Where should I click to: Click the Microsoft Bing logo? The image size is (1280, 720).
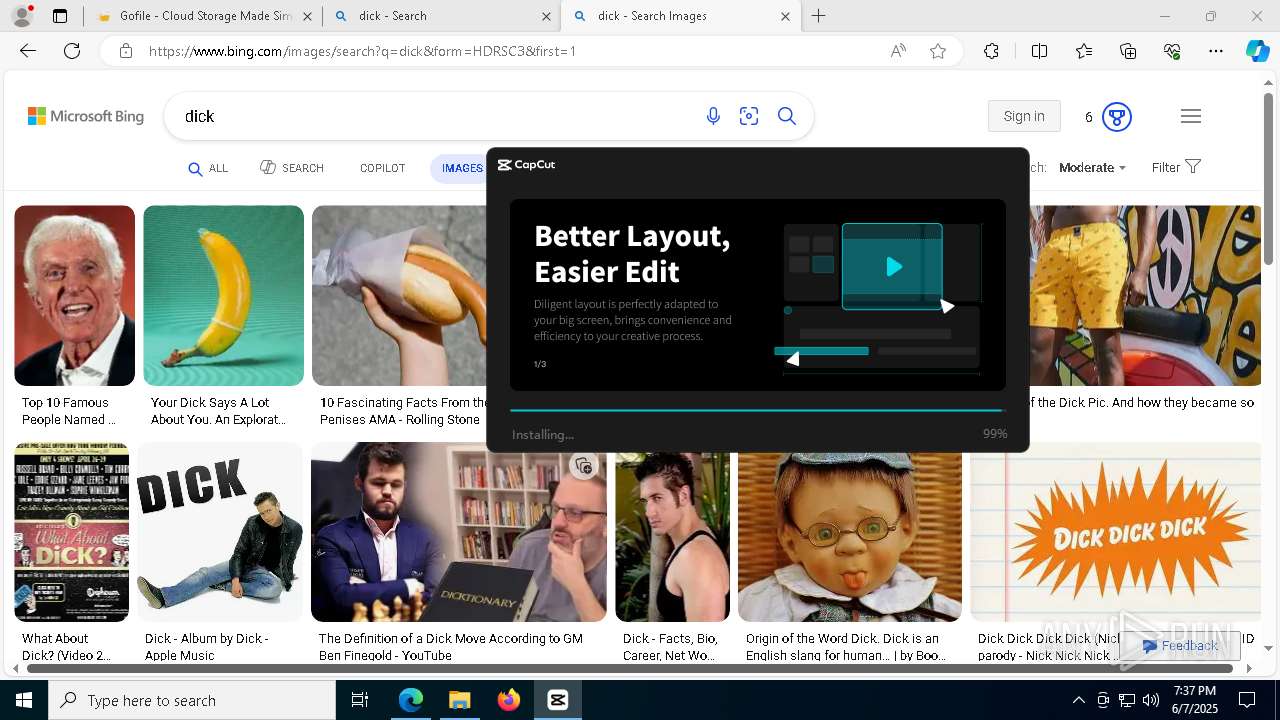86,116
